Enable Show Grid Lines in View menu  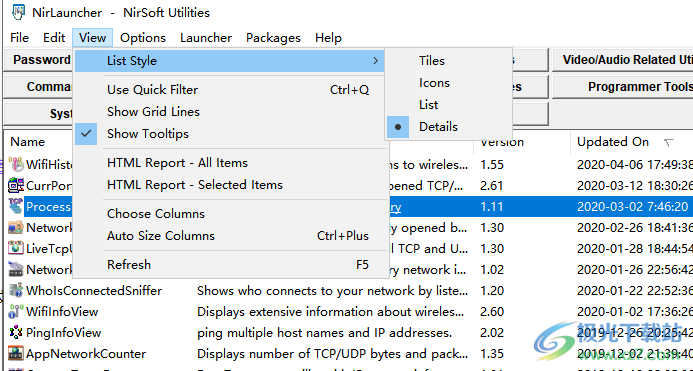tap(230, 111)
